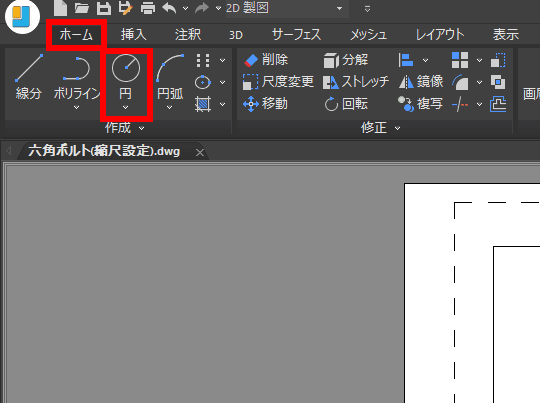Screen dimensions: 540x403
Task: Save the drawing with the Save icon
Action: (x=104, y=8)
